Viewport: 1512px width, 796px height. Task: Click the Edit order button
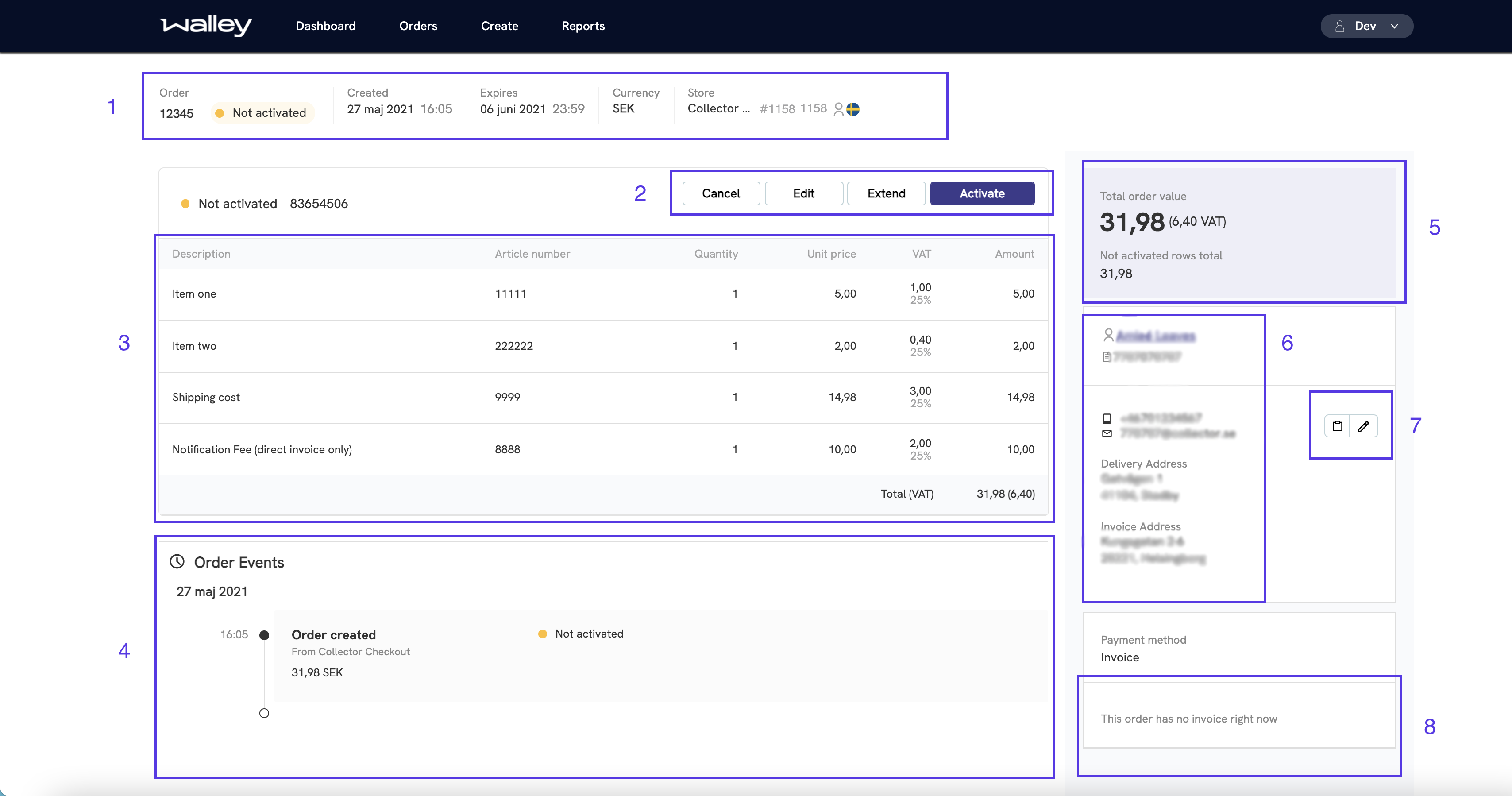(803, 193)
